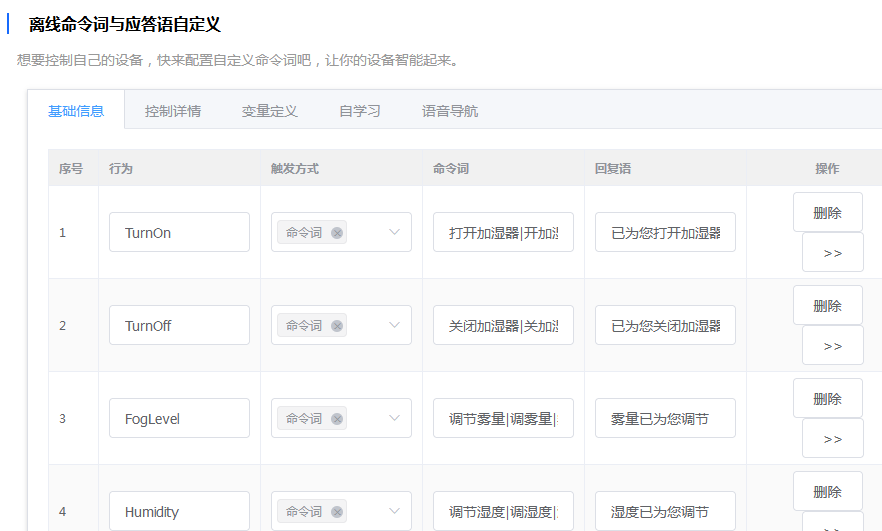
Task: Expand trigger dropdown arrow for TurnOff row
Action: pyautogui.click(x=394, y=325)
